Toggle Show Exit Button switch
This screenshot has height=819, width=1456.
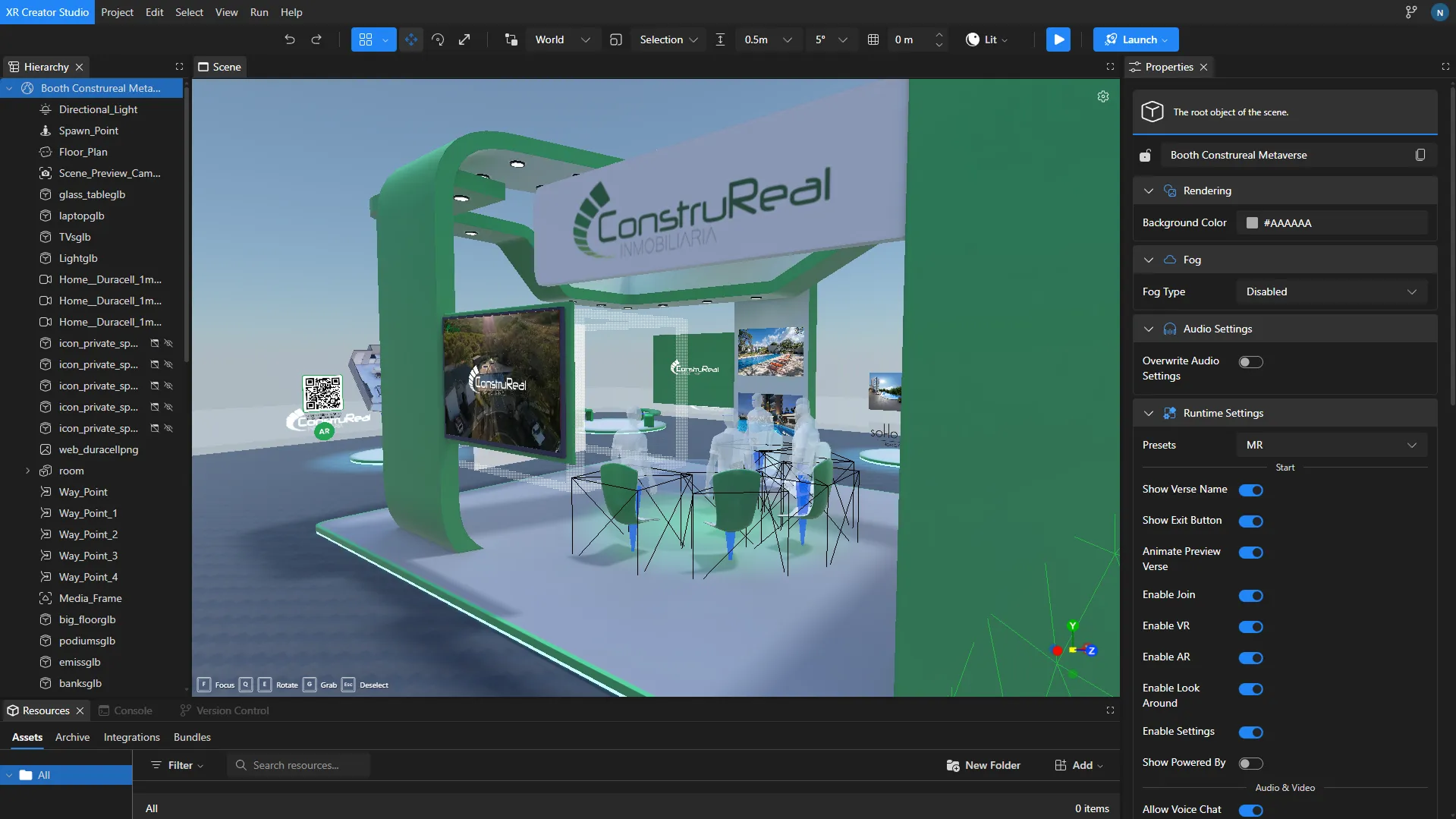pyautogui.click(x=1250, y=521)
